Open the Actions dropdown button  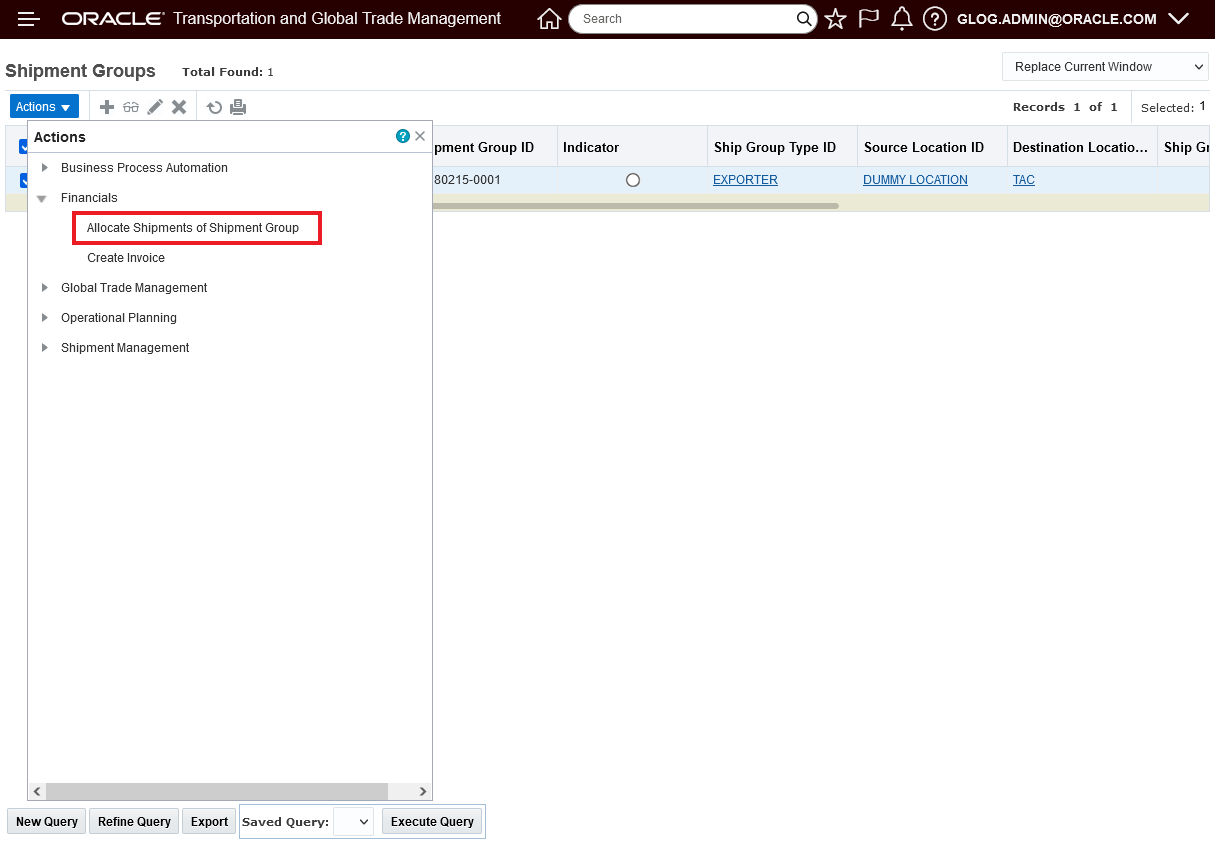click(x=43, y=107)
